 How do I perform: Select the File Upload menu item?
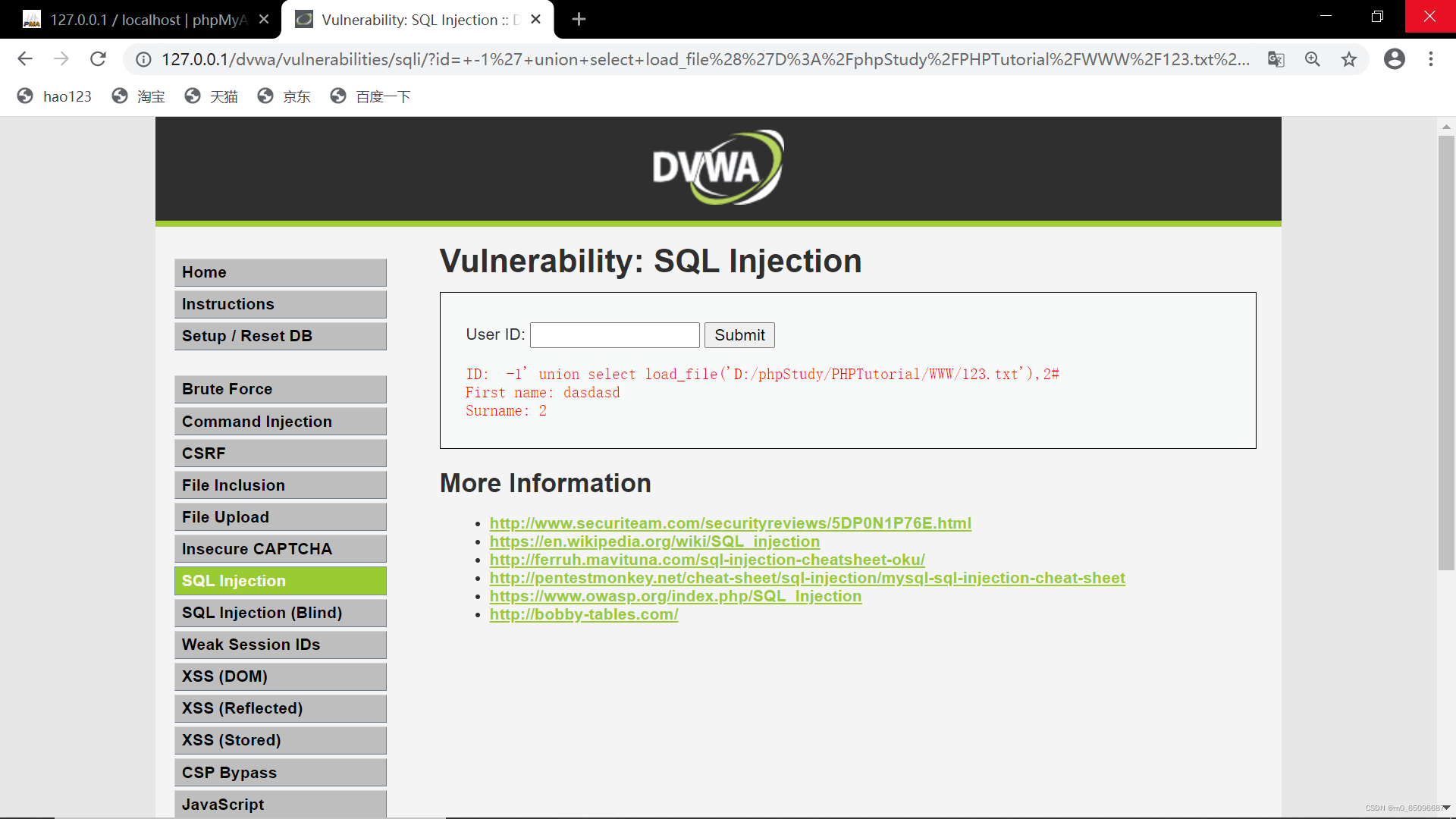pos(280,517)
